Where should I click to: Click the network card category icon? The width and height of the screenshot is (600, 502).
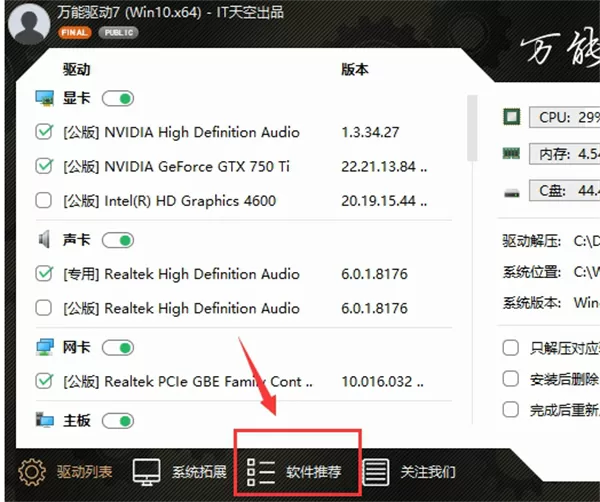(44, 347)
